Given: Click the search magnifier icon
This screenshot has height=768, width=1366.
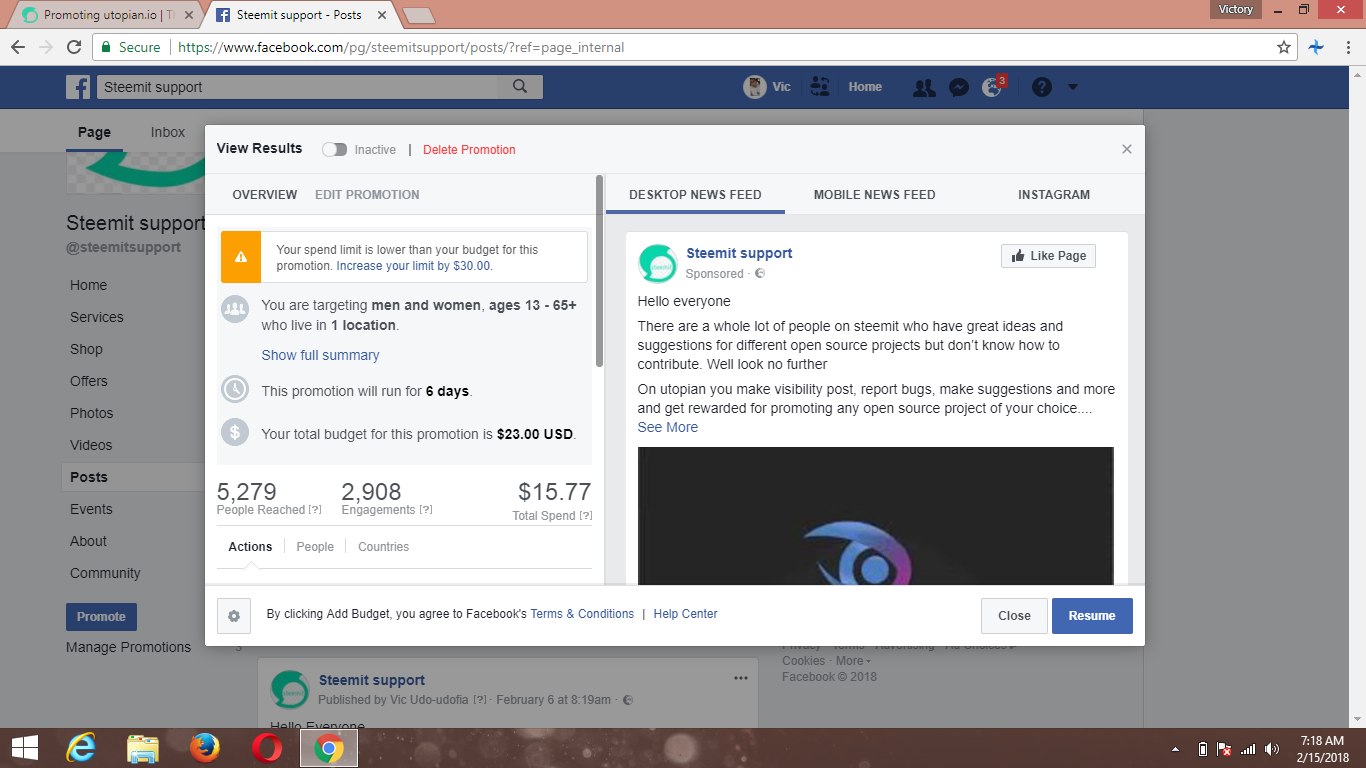Looking at the screenshot, I should pos(519,86).
